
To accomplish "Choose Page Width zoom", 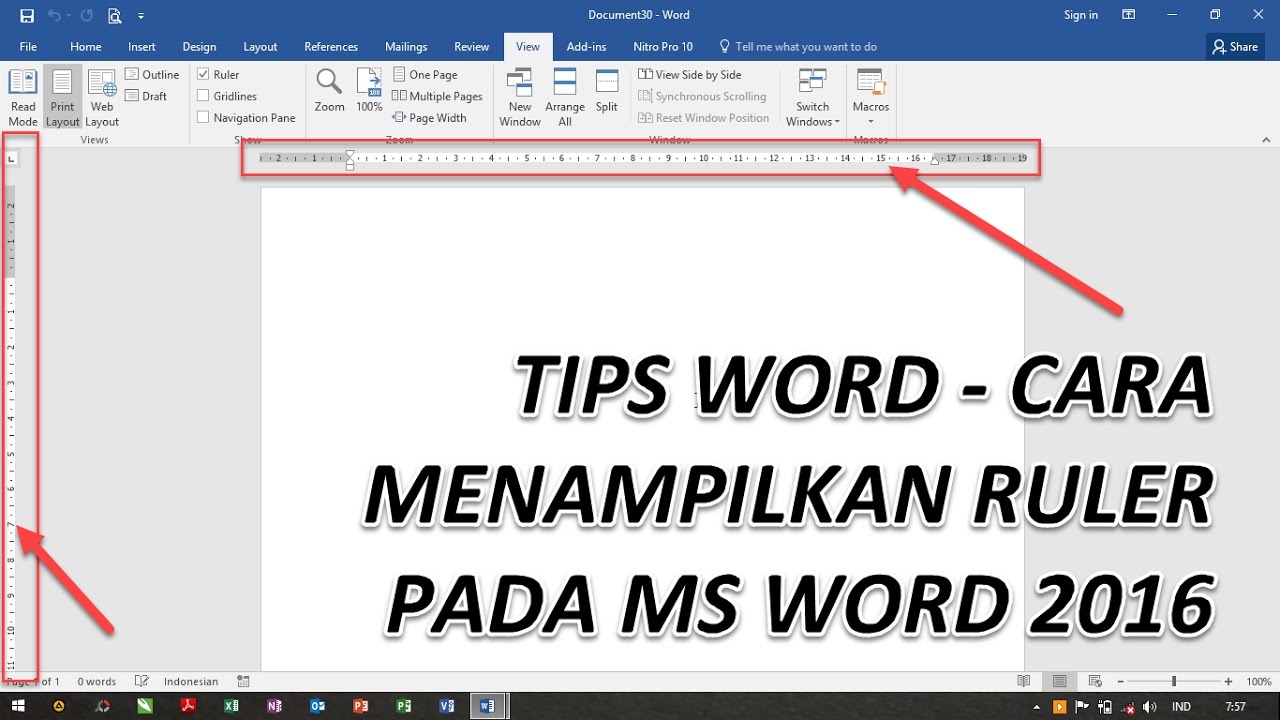I will 430,118.
